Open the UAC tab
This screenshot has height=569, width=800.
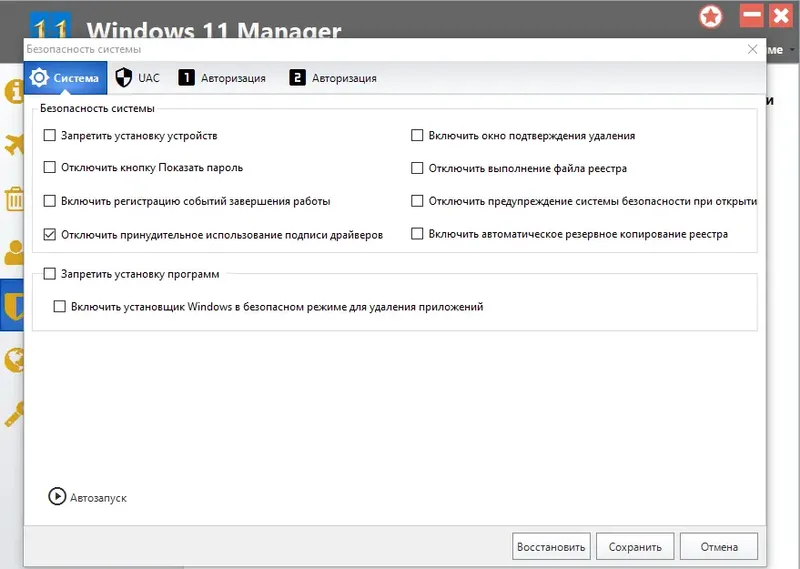click(137, 78)
